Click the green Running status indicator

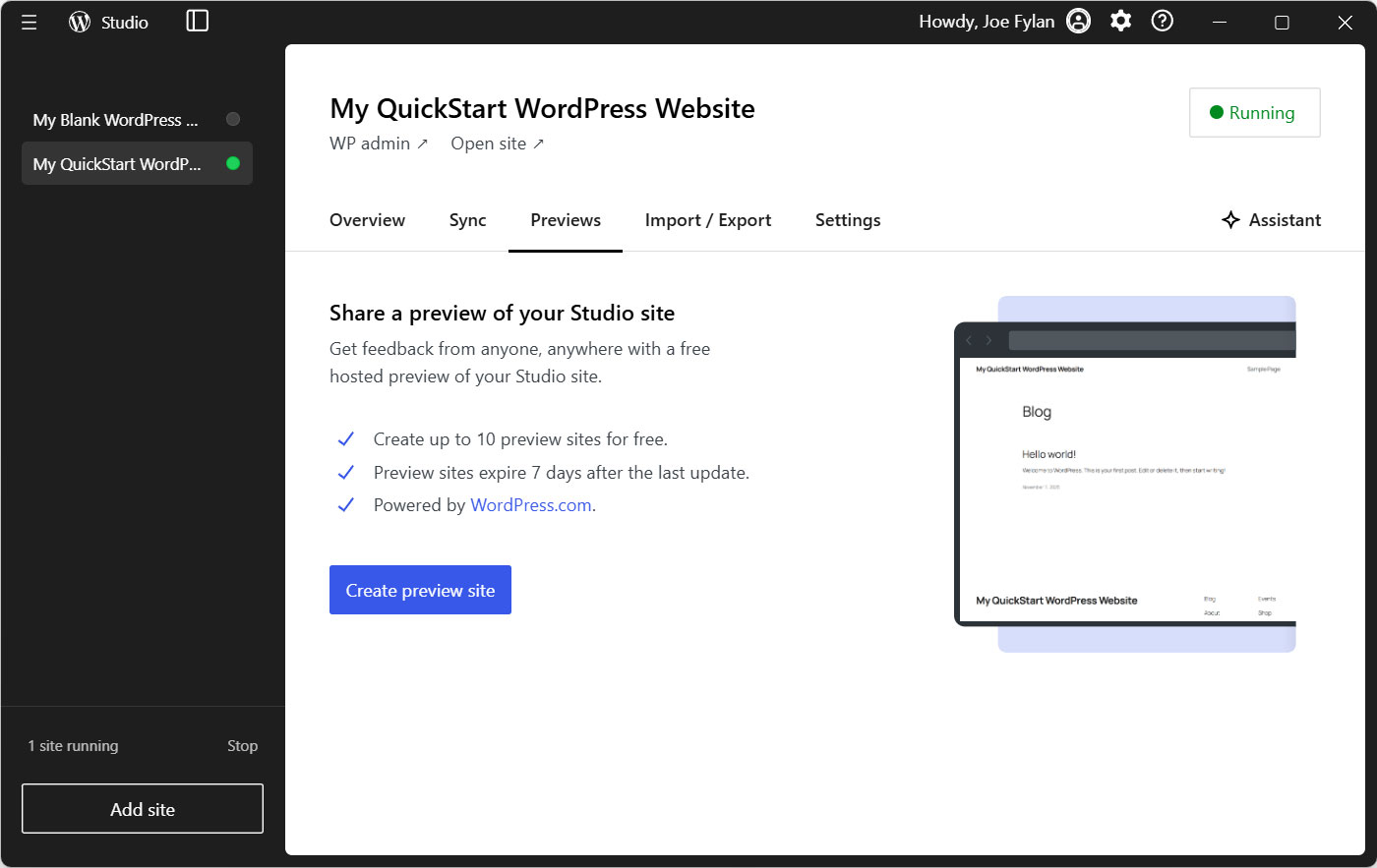(1254, 113)
